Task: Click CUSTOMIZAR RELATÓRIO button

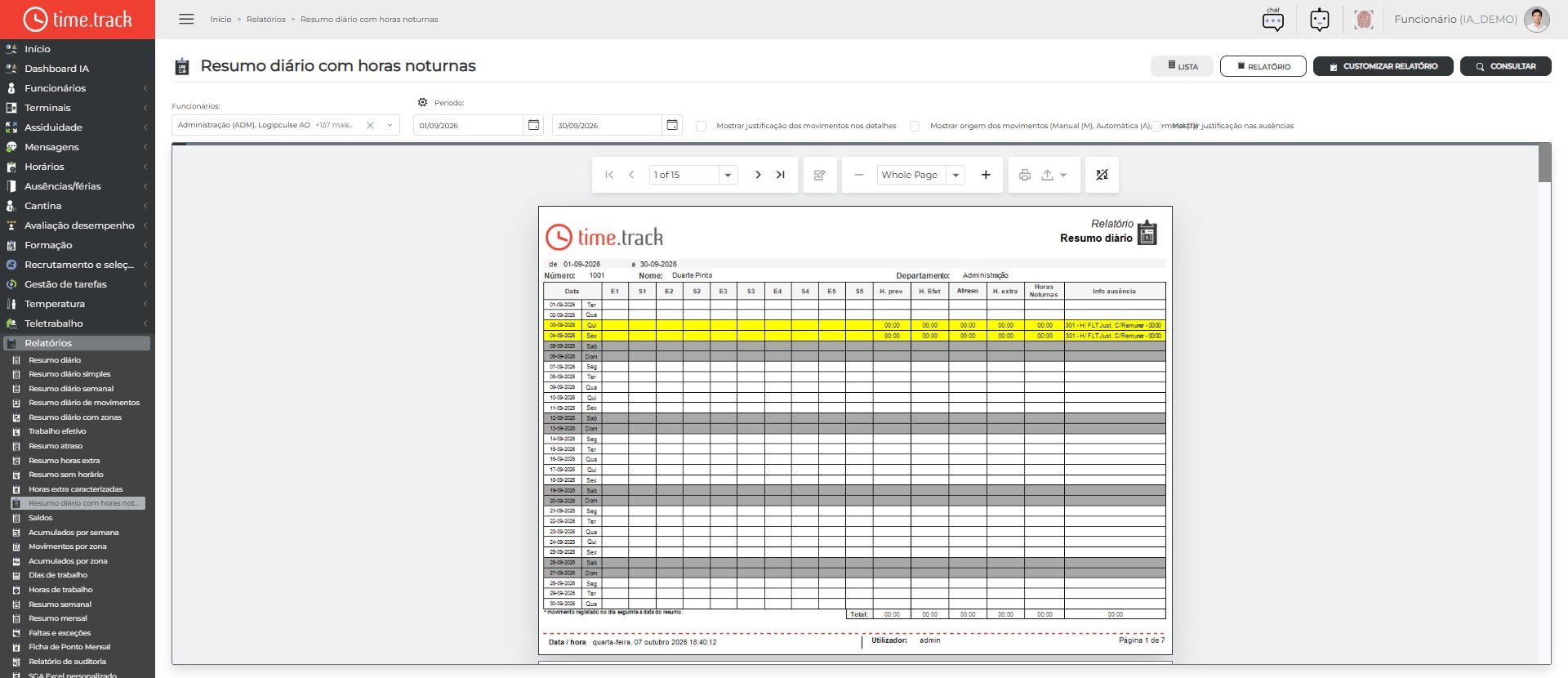Action: 1383,66
